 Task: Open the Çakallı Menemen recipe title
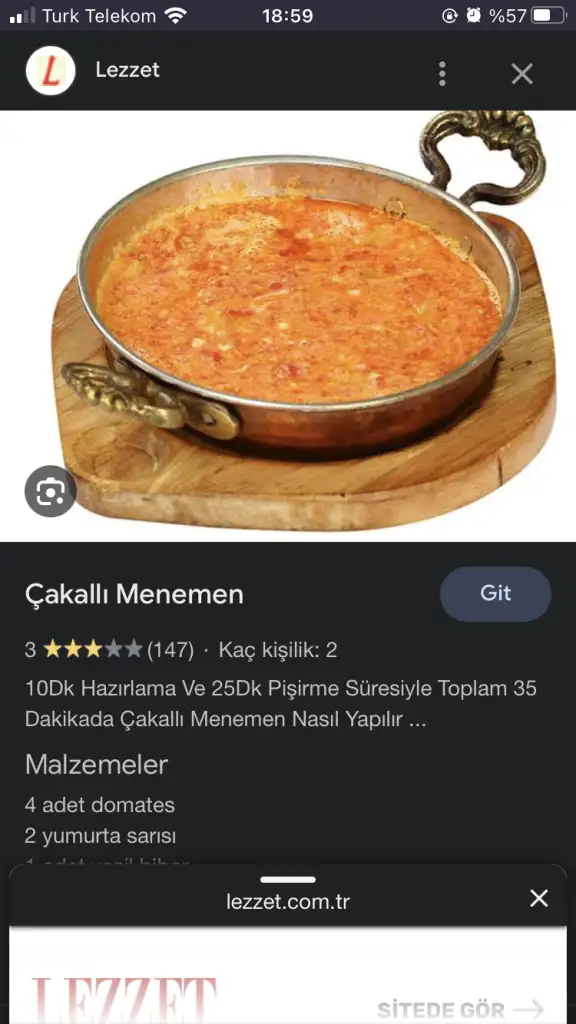(135, 595)
